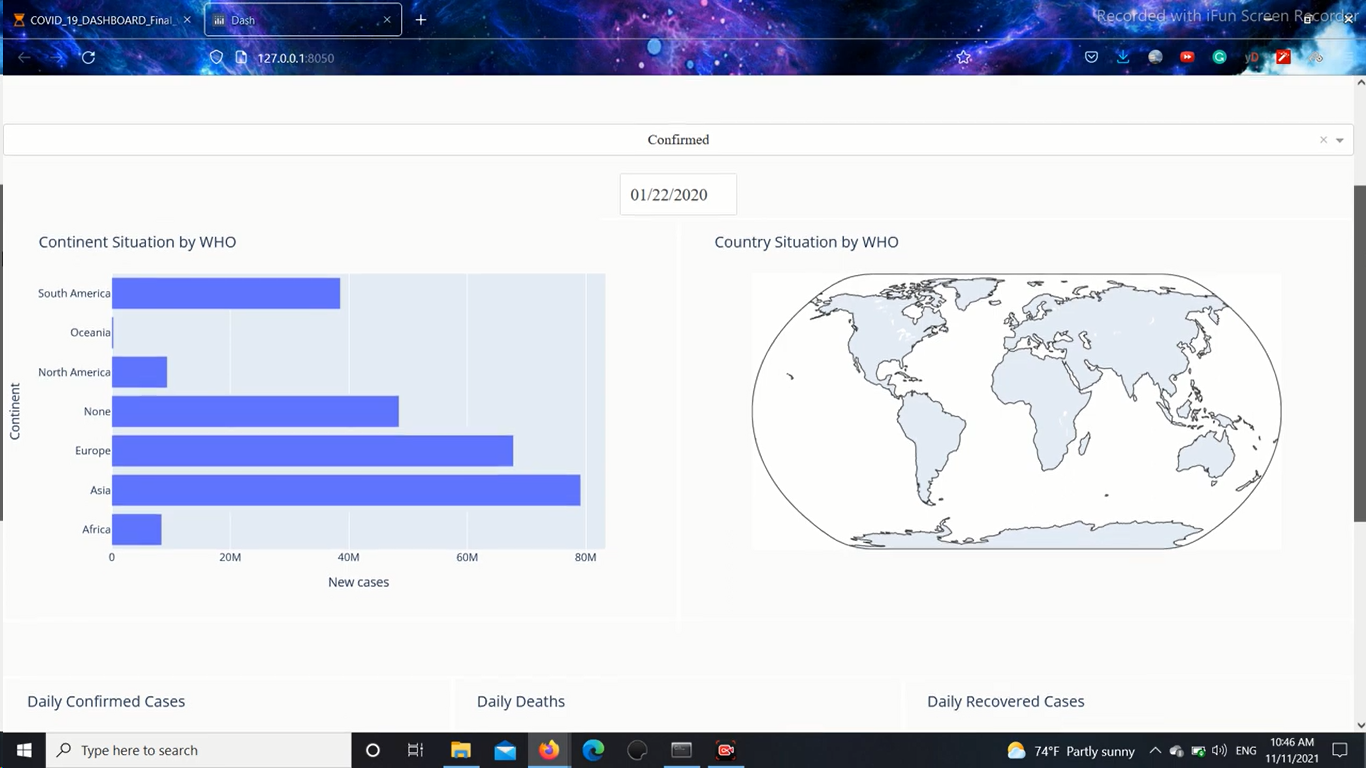
Task: Launch Microsoft Edge from the taskbar
Action: [593, 750]
